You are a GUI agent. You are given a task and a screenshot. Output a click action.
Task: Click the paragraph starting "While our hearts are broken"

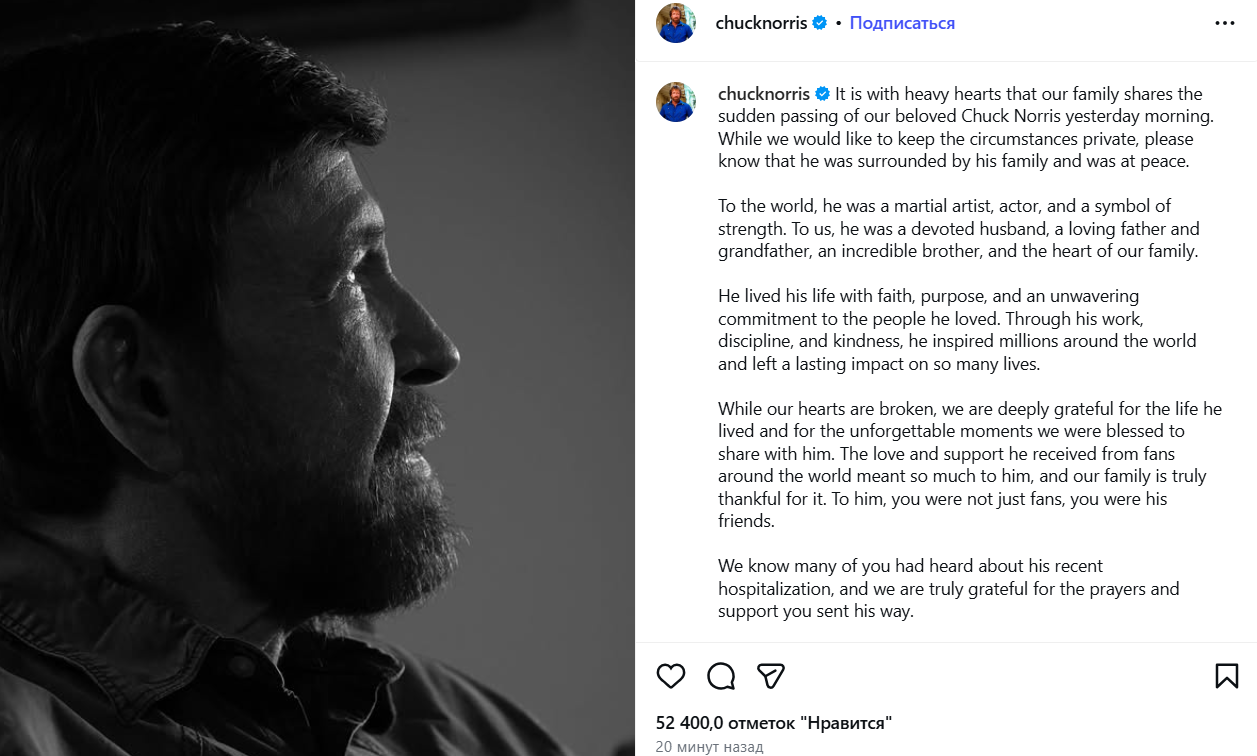pyautogui.click(x=965, y=465)
